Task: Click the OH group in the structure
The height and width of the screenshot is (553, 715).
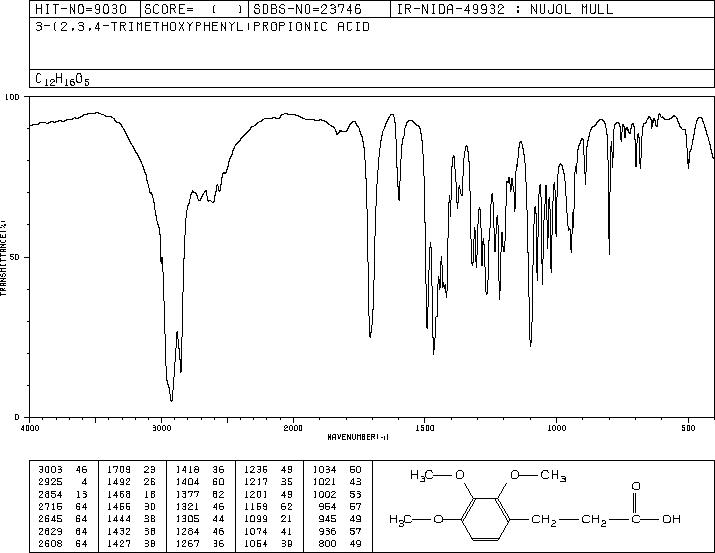Action: pos(672,519)
